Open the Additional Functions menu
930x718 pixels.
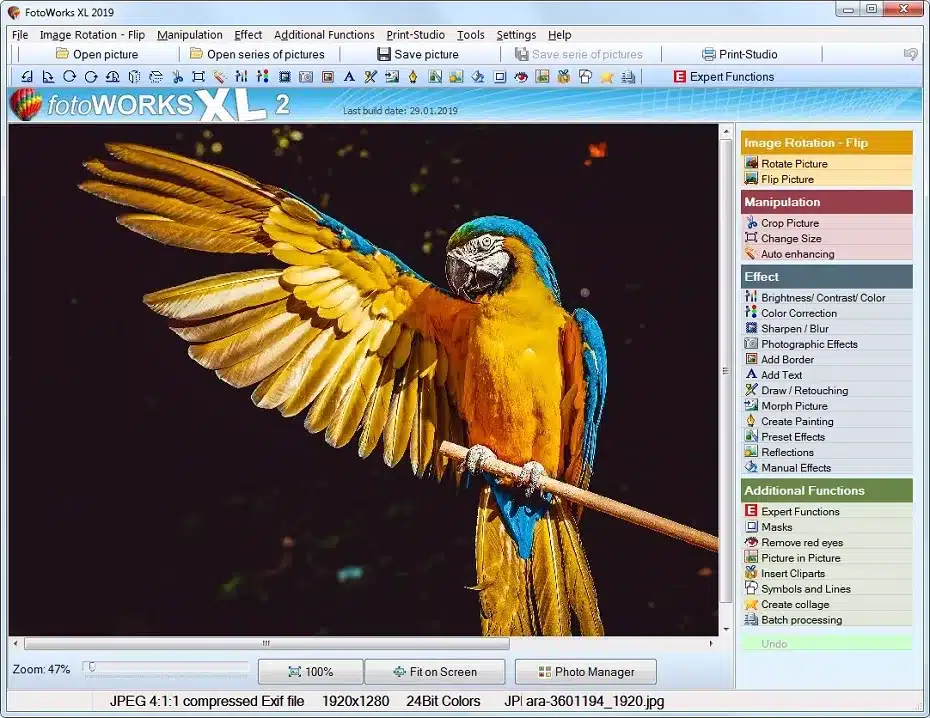[x=324, y=35]
